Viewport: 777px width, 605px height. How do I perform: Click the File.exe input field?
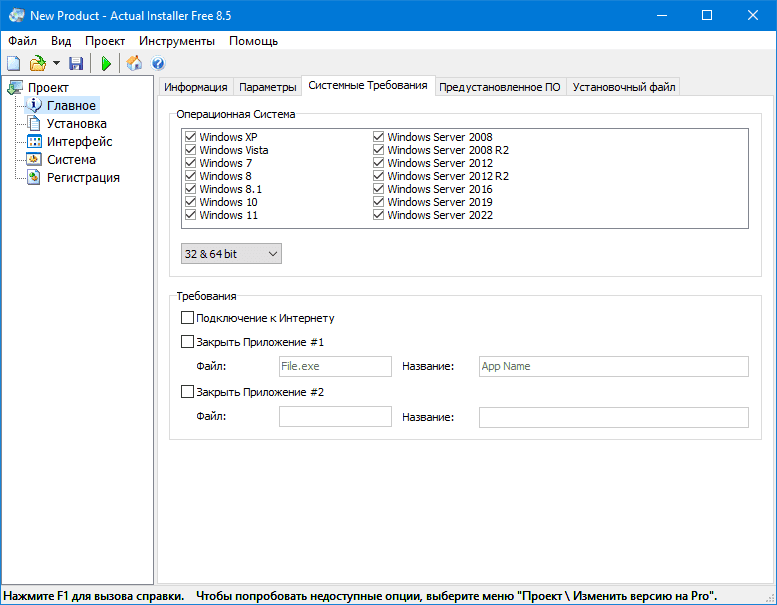[335, 367]
